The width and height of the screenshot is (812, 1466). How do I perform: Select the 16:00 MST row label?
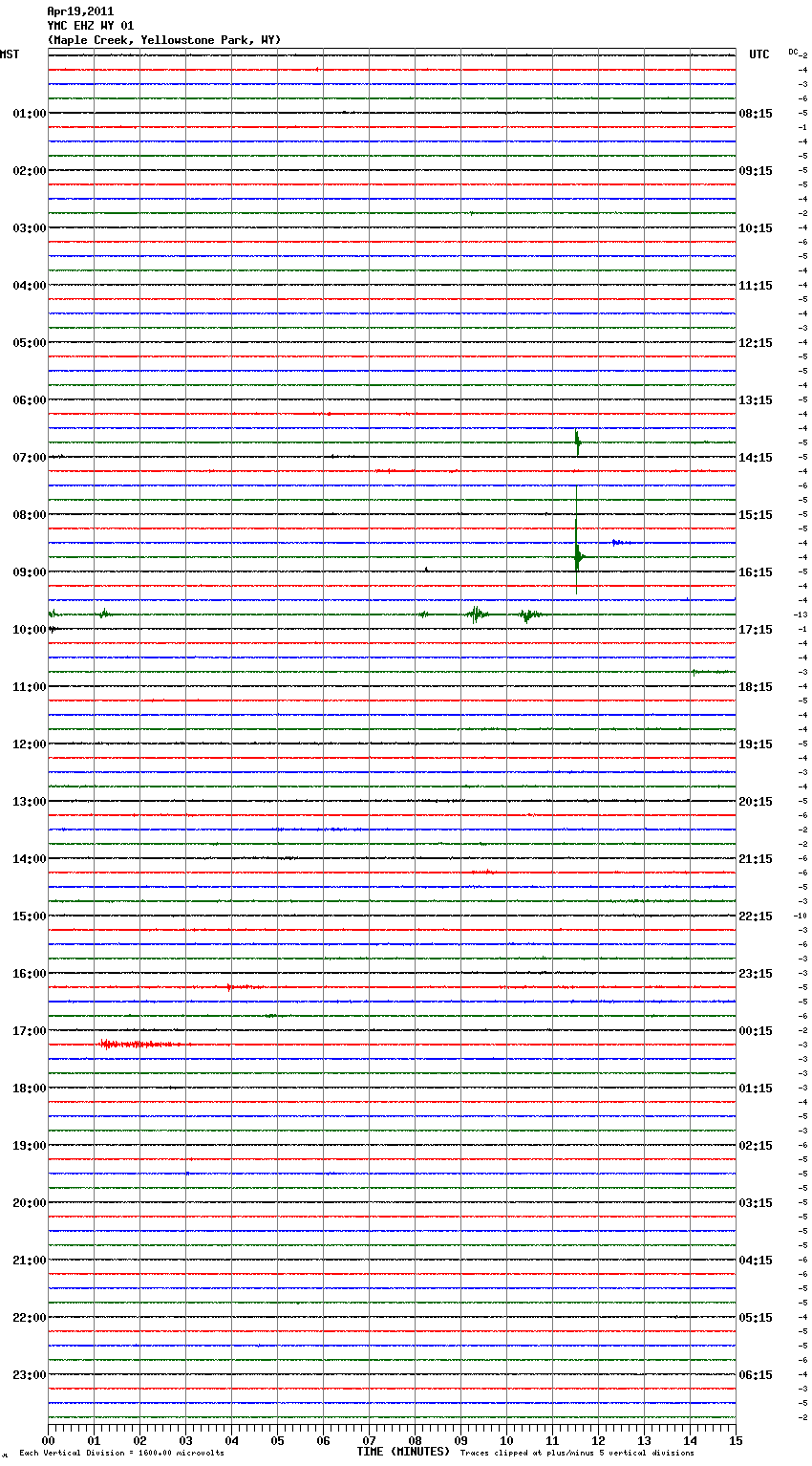coord(30,974)
